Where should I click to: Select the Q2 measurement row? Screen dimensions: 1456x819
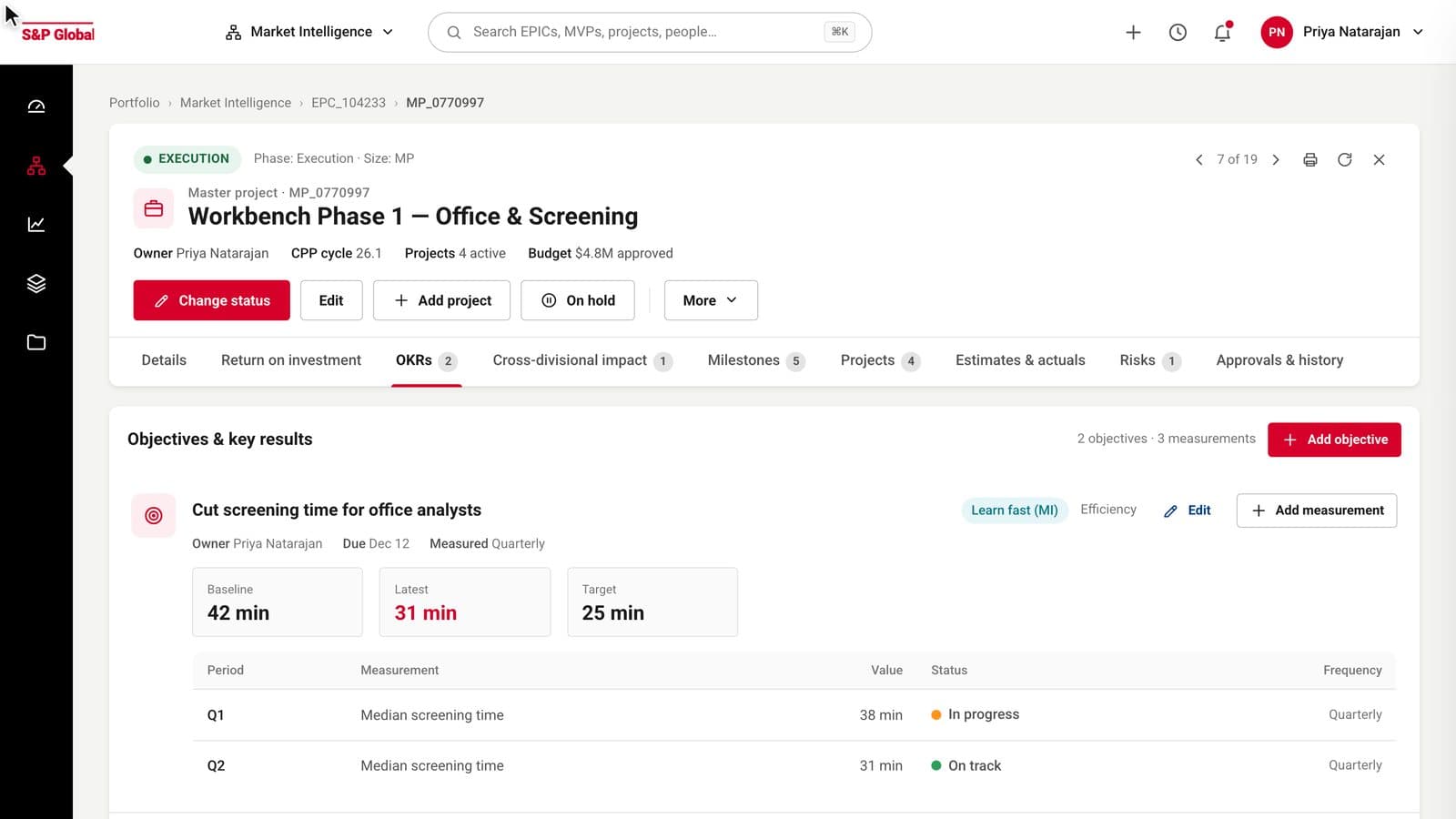pyautogui.click(x=794, y=765)
